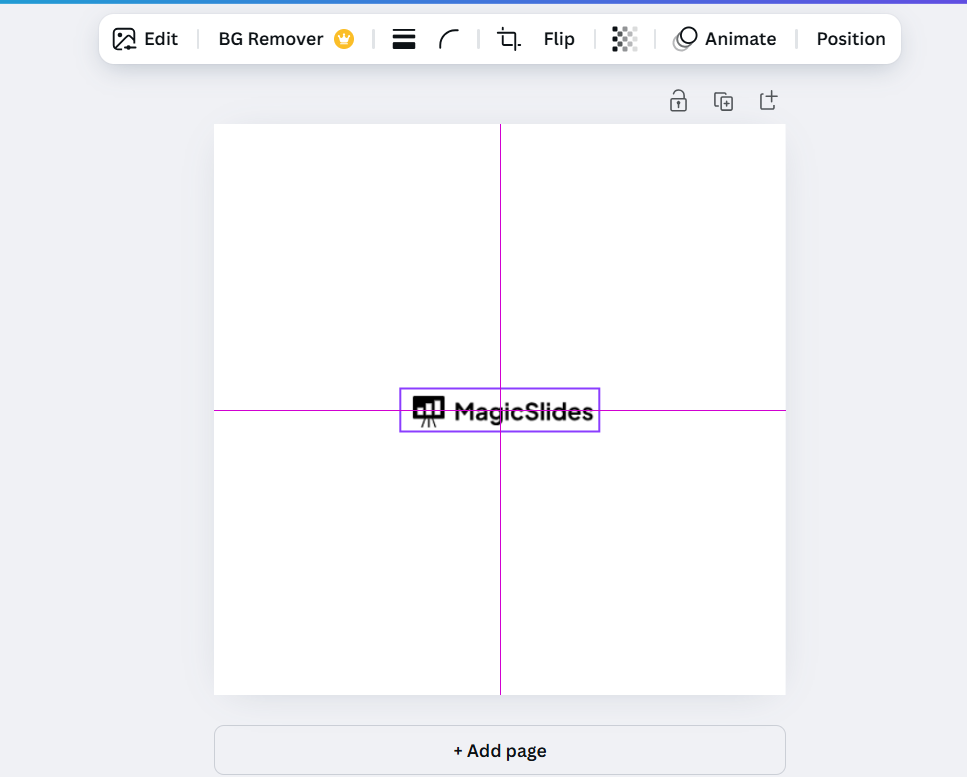Image resolution: width=967 pixels, height=777 pixels.
Task: Open the Position panel
Action: coord(851,39)
